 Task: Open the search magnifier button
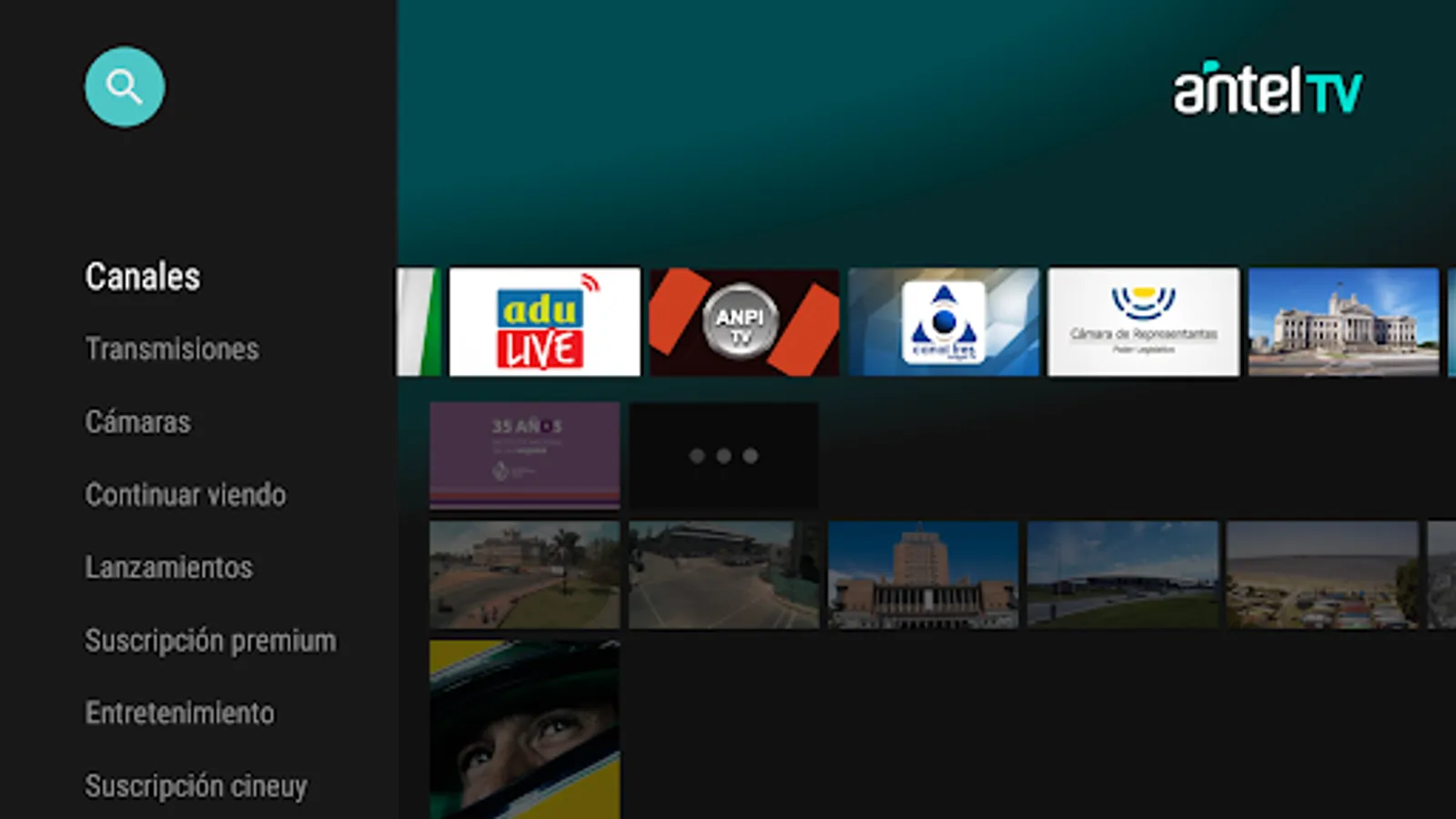[125, 86]
